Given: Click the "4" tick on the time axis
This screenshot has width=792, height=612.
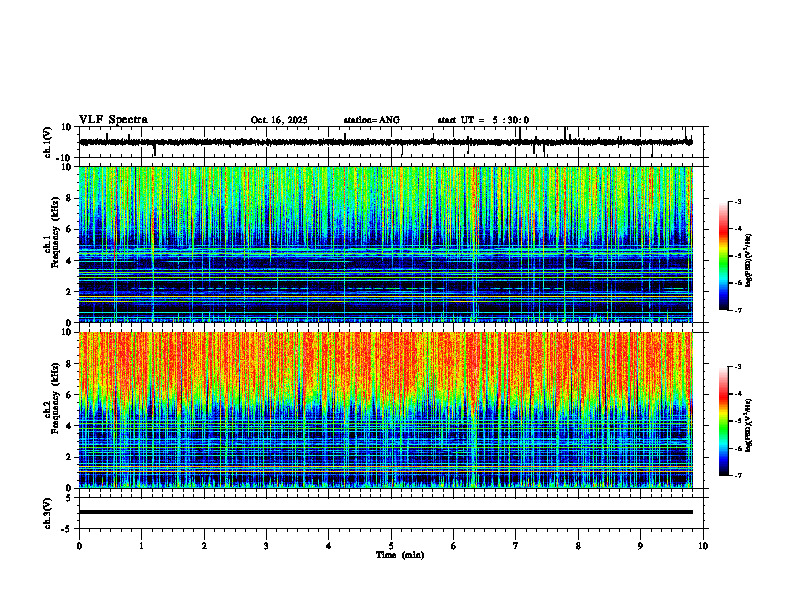Looking at the screenshot, I should click(329, 546).
